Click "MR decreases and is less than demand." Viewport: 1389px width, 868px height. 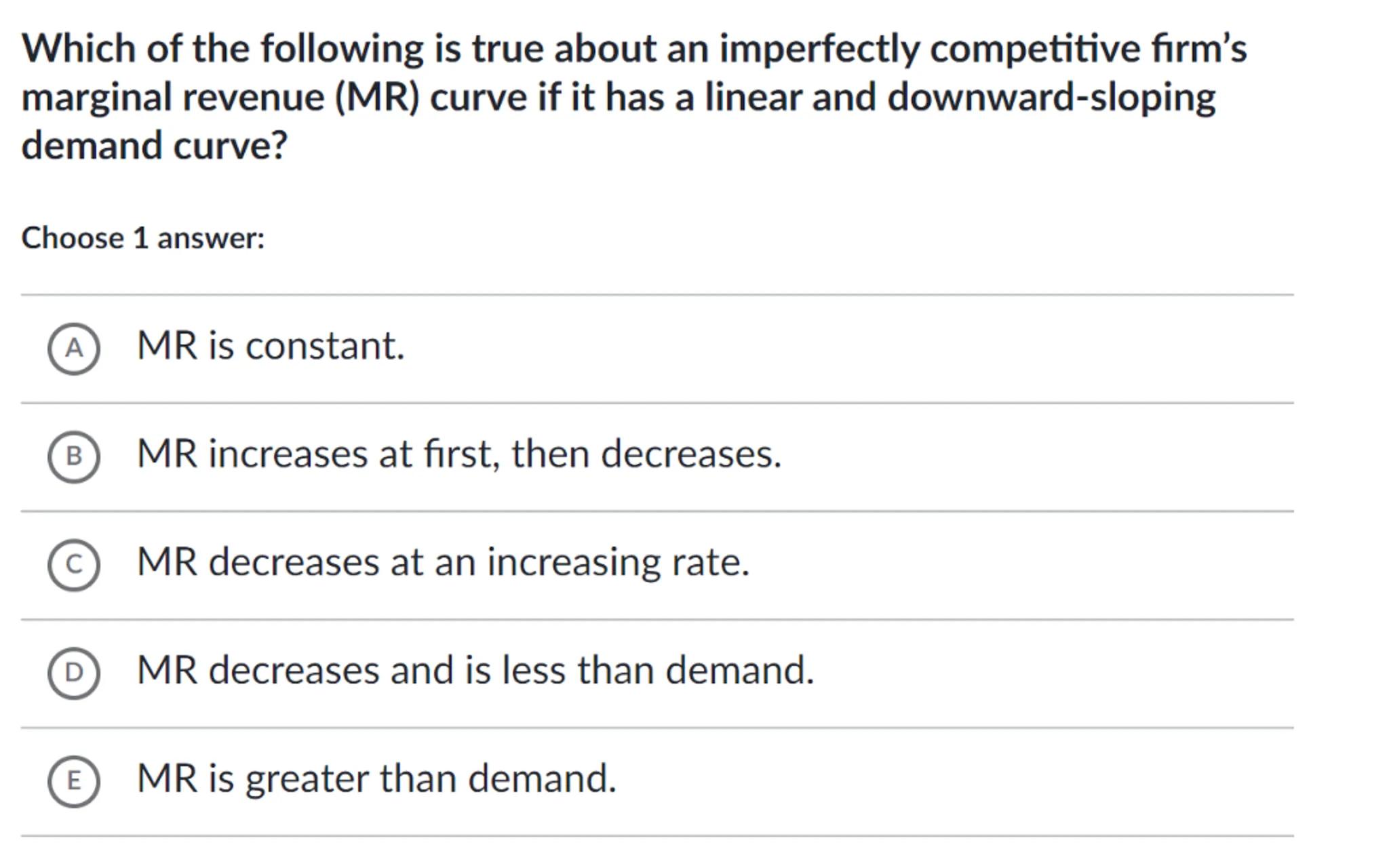tap(475, 670)
